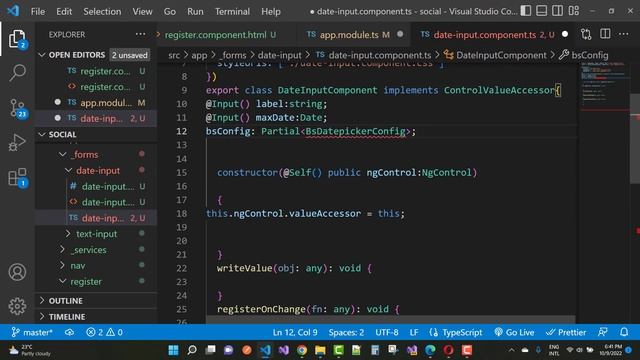
Task: Open editor more actions ellipsis
Action: 623,34
